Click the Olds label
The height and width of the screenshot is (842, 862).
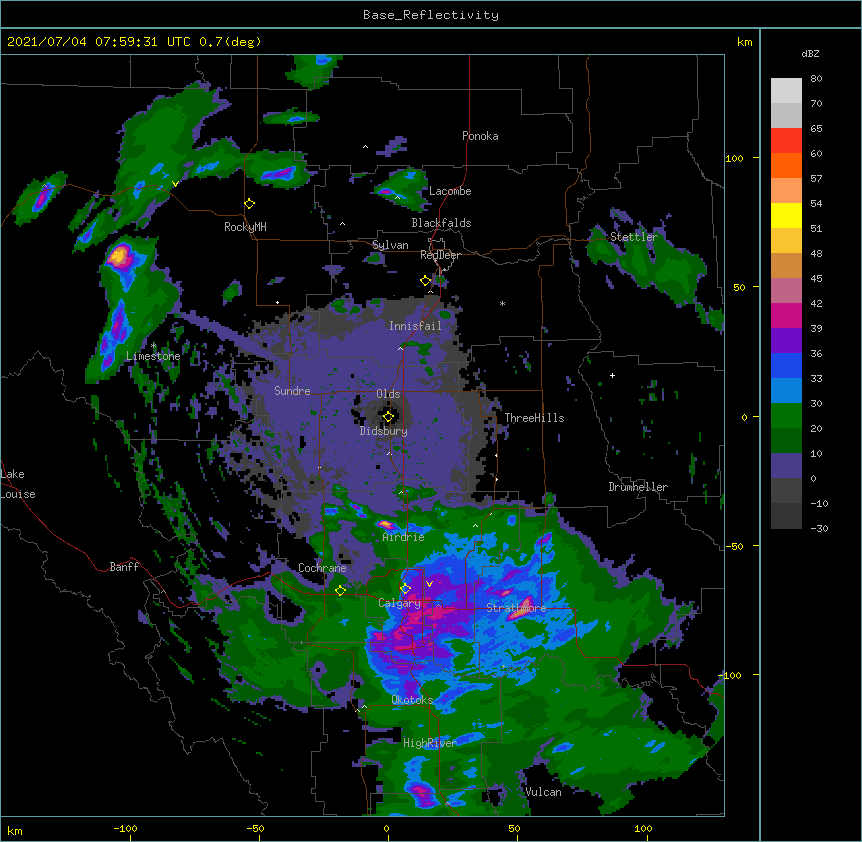pyautogui.click(x=388, y=394)
